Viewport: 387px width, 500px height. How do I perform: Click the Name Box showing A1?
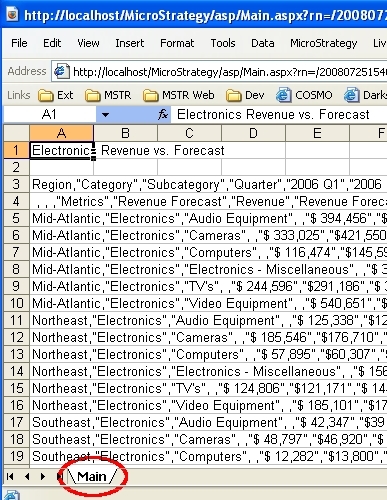49,115
